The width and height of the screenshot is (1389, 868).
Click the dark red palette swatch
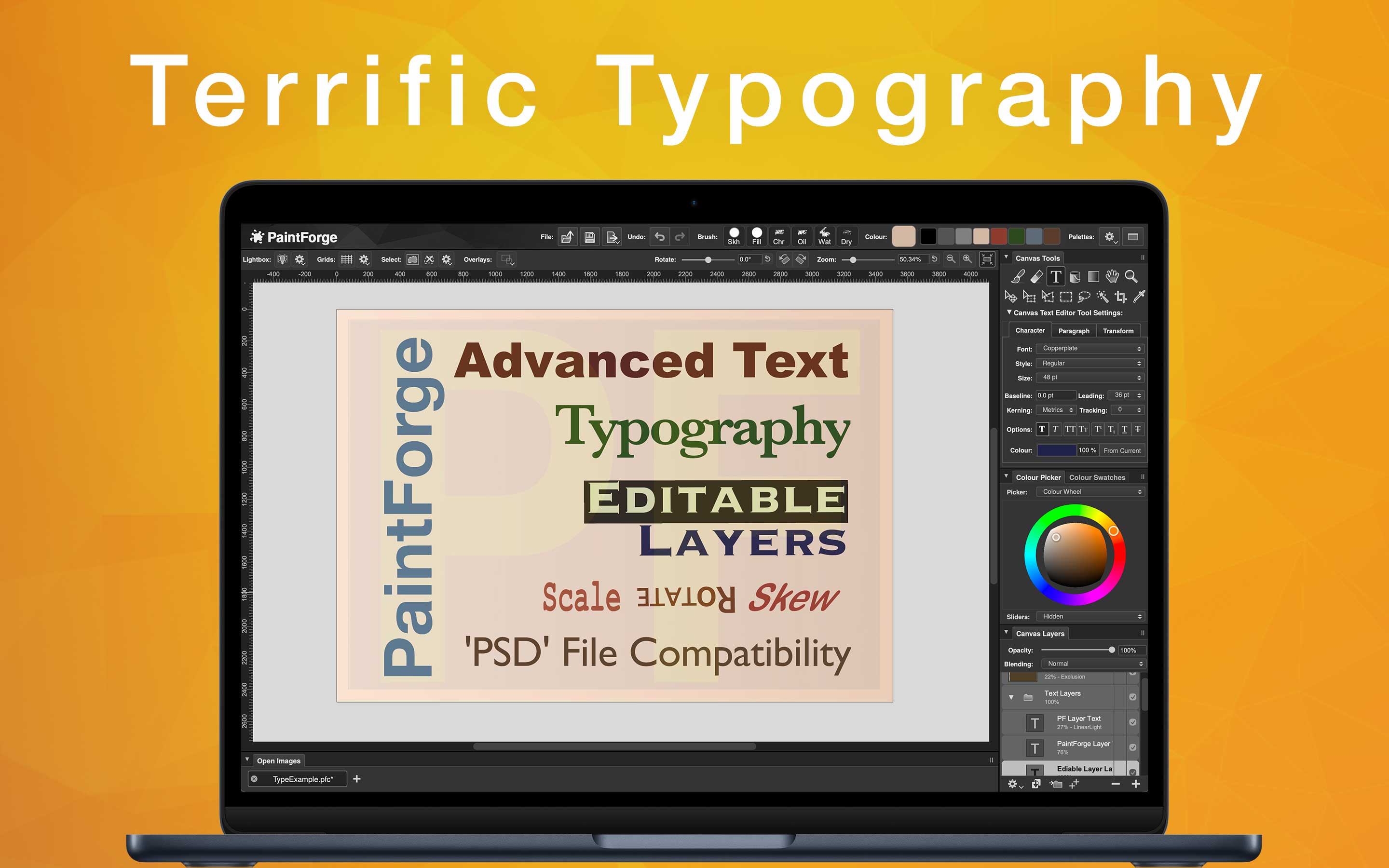[999, 236]
